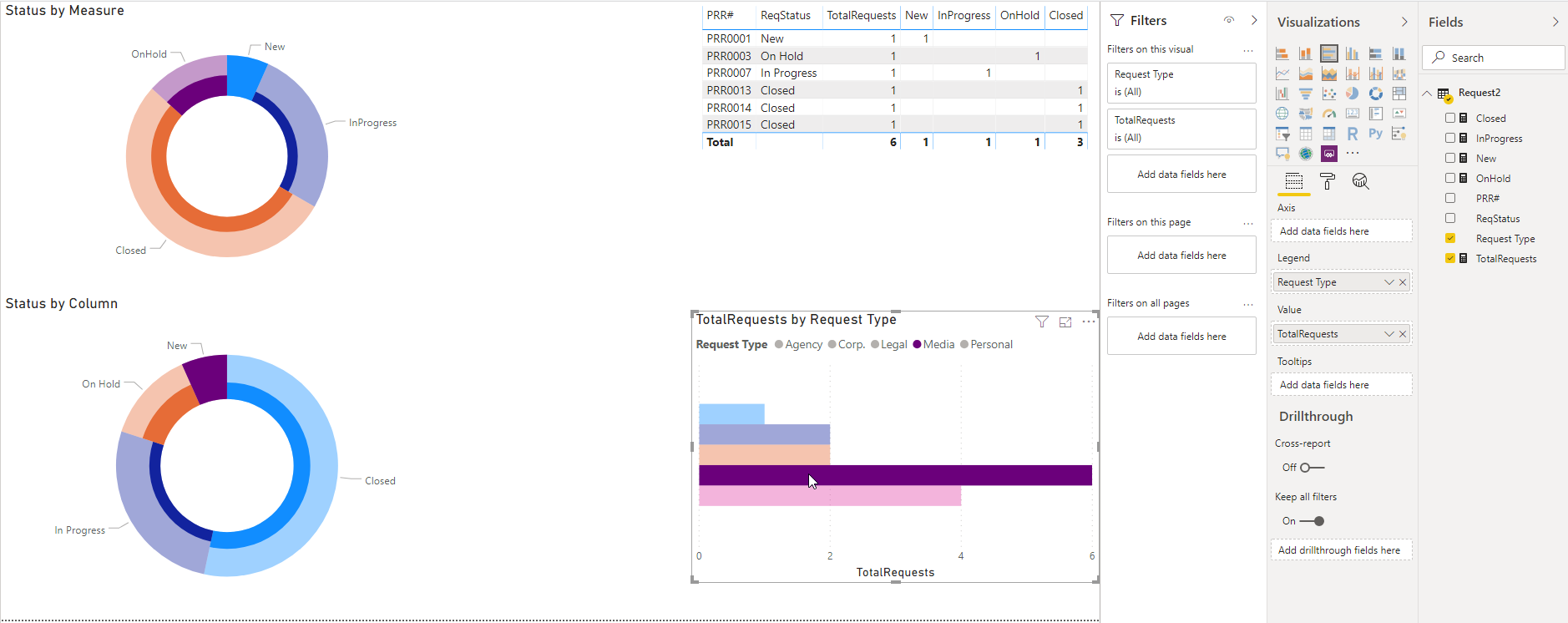This screenshot has width=1568, height=623.
Task: Click the Search fields box
Action: point(1493,58)
